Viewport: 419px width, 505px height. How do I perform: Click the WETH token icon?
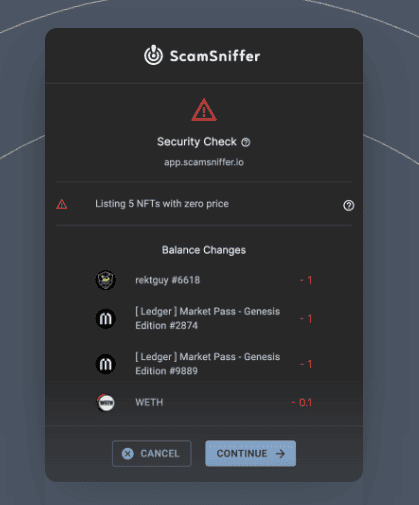[106, 403]
